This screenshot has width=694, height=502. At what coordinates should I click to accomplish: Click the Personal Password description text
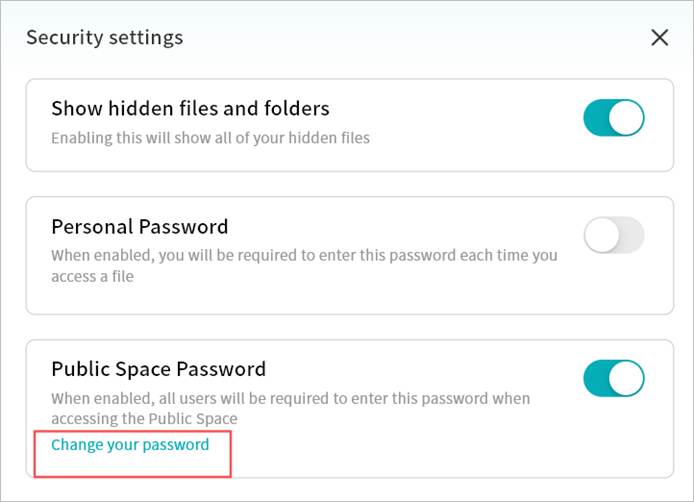[300, 255]
